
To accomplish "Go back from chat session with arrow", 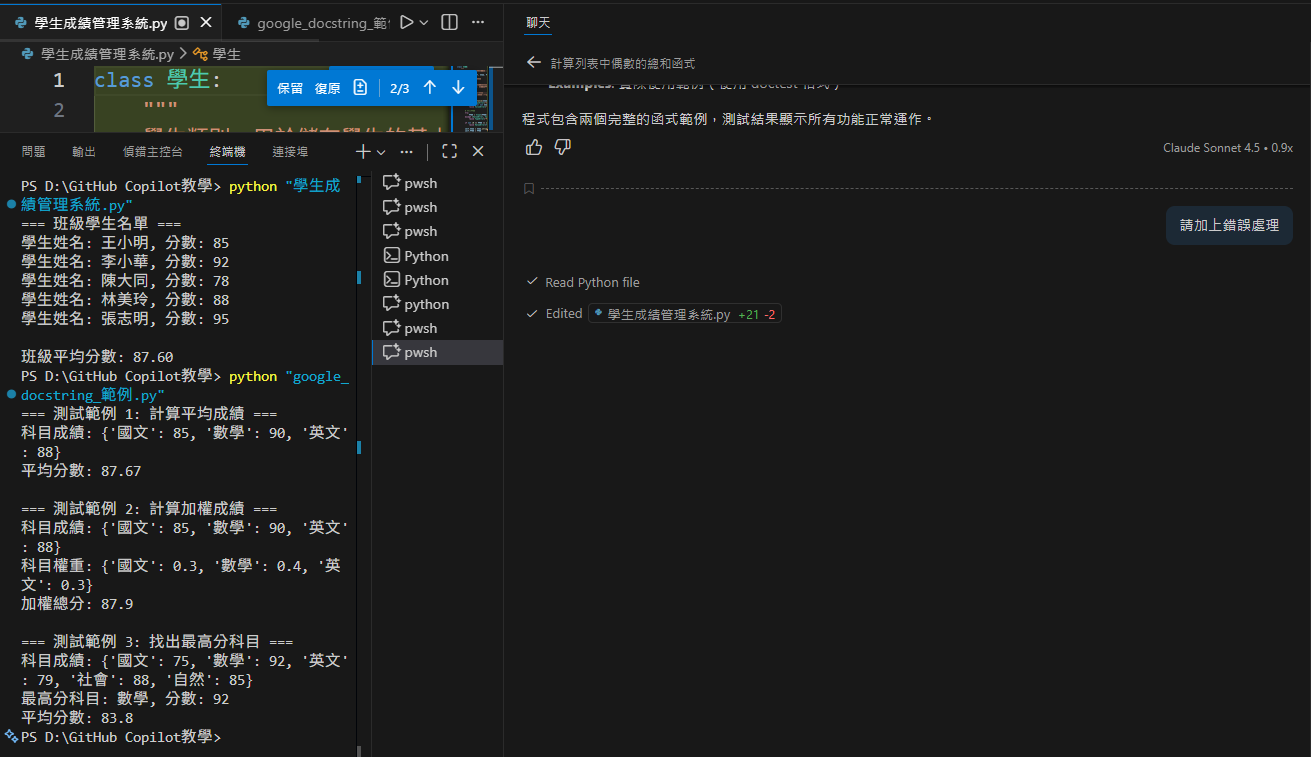I will coord(533,63).
